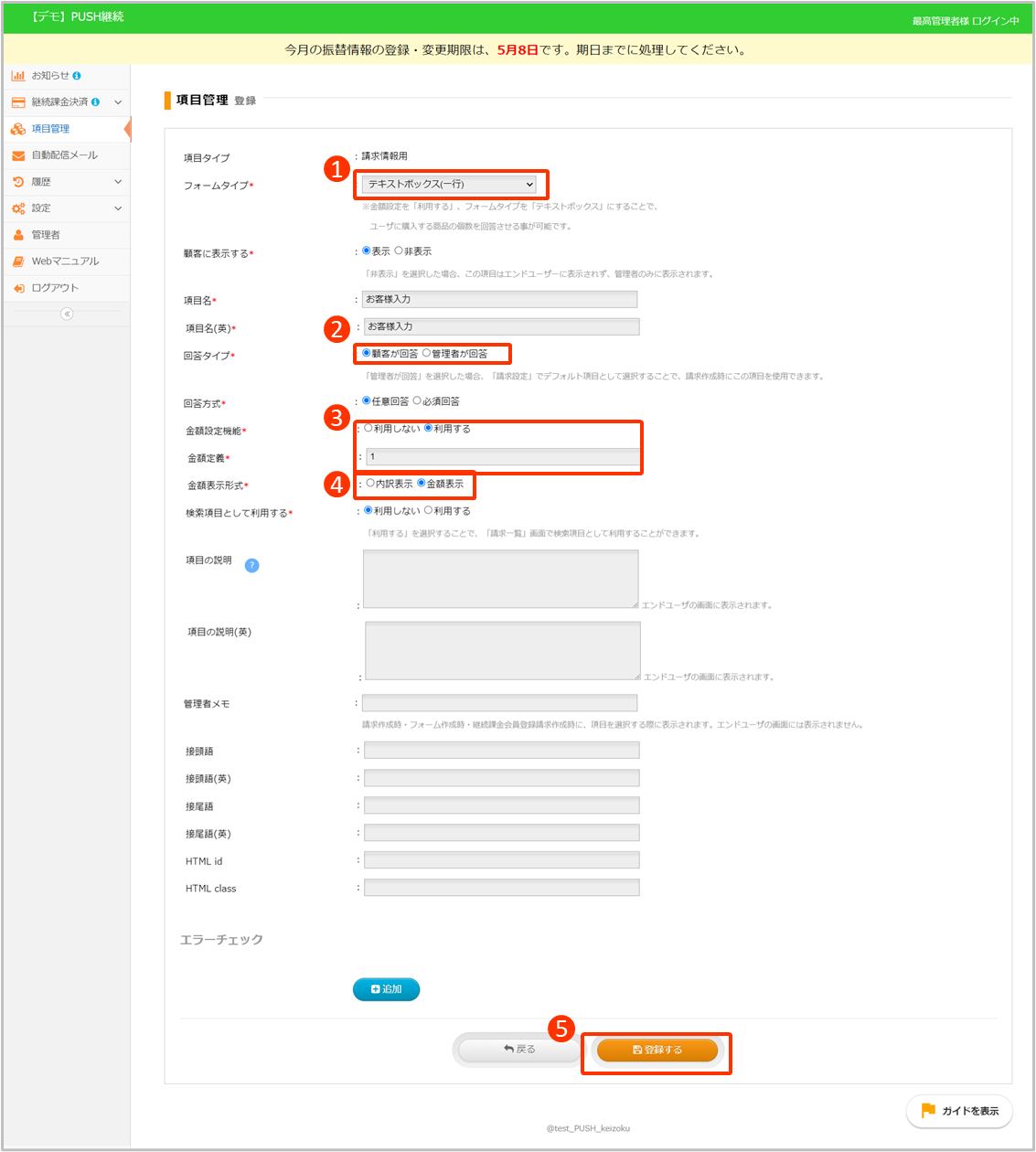Open Webマニュアル from sidebar menu
The image size is (1036, 1152).
64,261
